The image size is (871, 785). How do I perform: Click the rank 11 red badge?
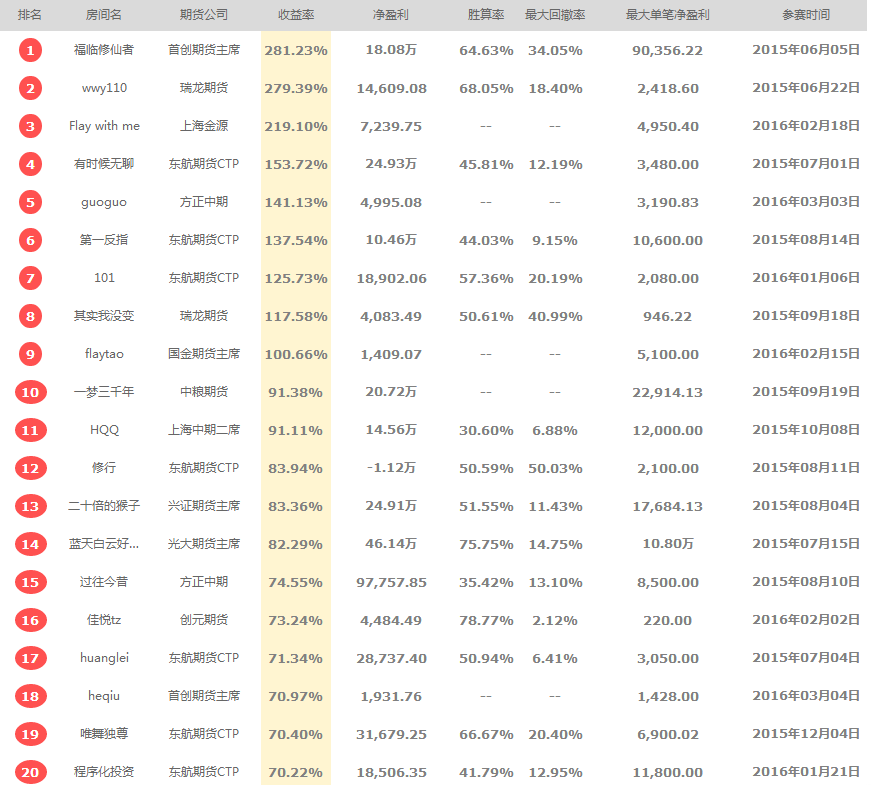click(x=30, y=430)
